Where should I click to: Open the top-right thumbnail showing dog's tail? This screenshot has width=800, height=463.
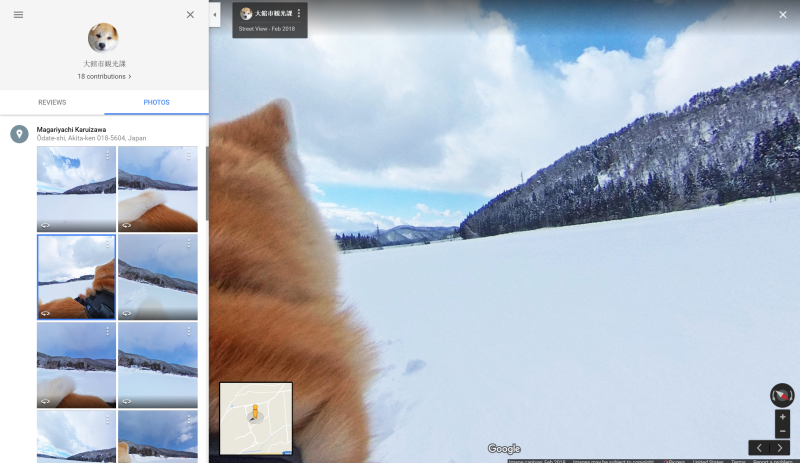click(158, 189)
